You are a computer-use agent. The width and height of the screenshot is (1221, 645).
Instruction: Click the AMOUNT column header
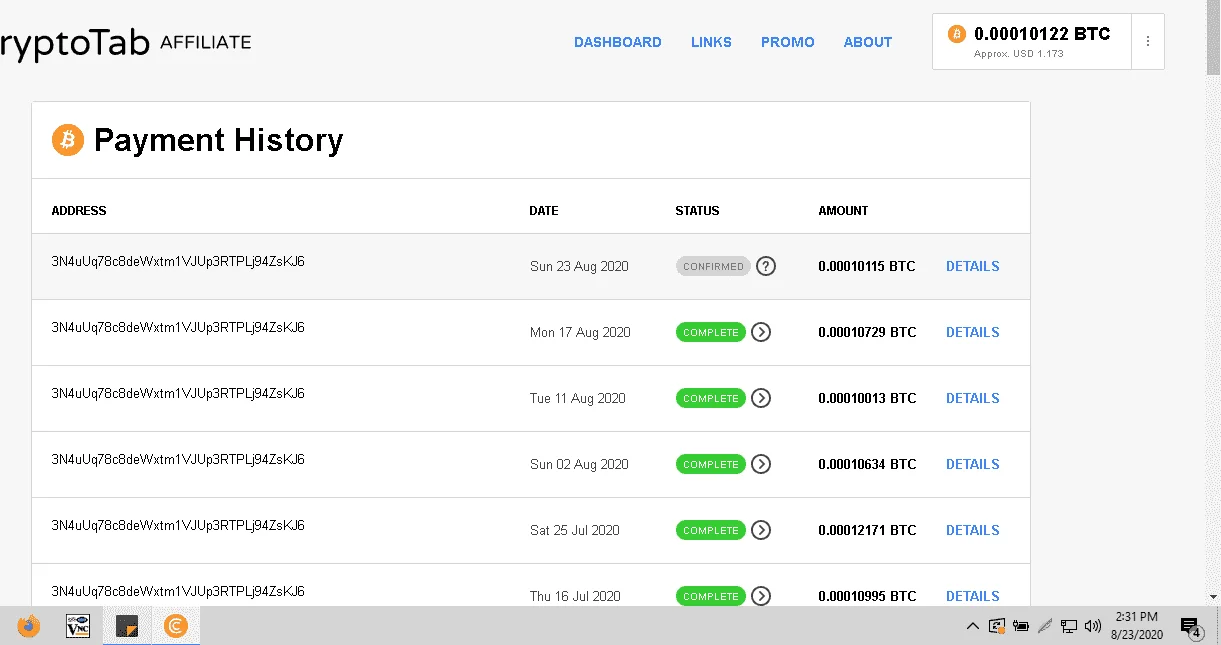(x=843, y=211)
